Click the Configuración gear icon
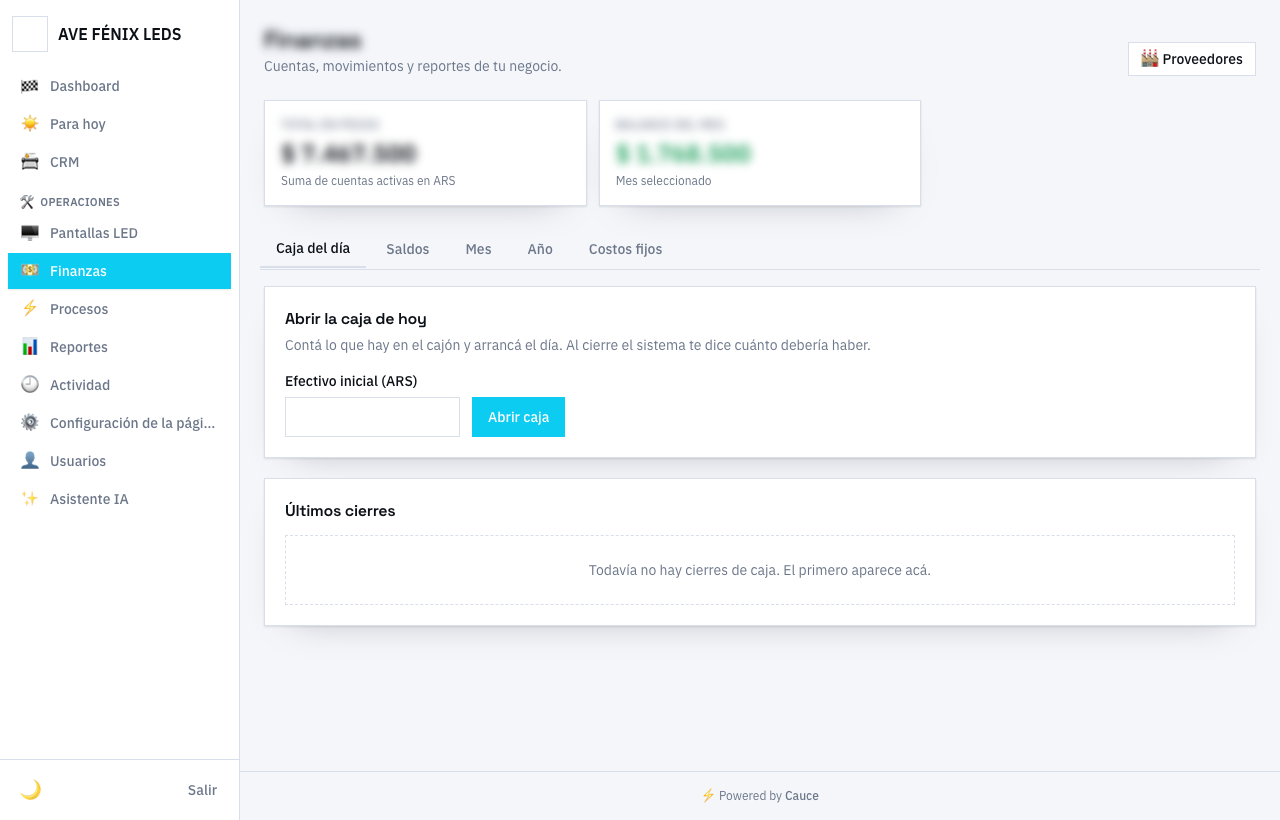This screenshot has width=1280, height=820. click(30, 423)
